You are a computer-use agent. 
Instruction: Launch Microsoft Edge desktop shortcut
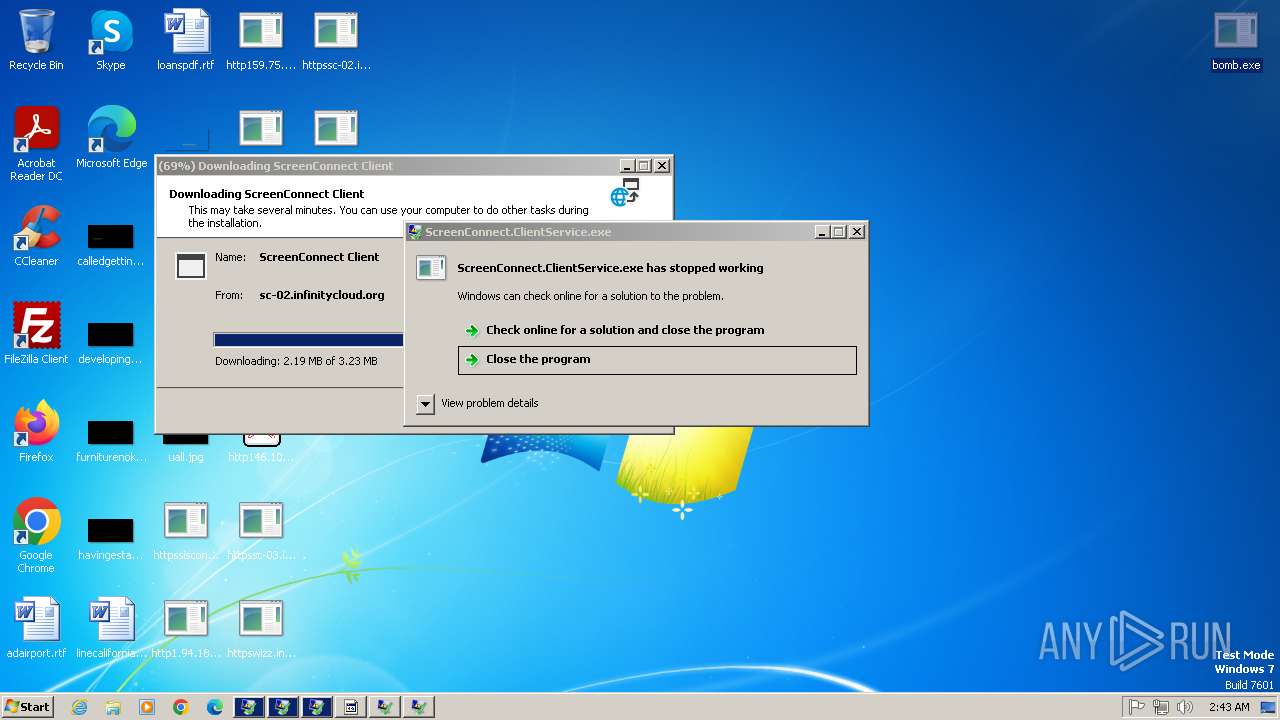tap(111, 138)
